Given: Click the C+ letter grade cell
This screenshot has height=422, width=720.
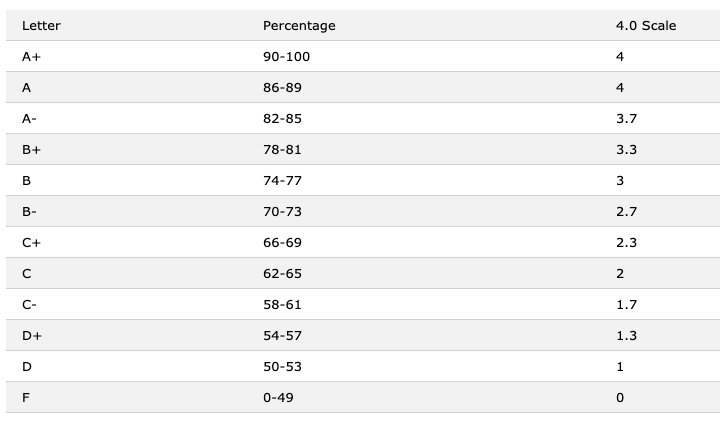Looking at the screenshot, I should pyautogui.click(x=31, y=243).
